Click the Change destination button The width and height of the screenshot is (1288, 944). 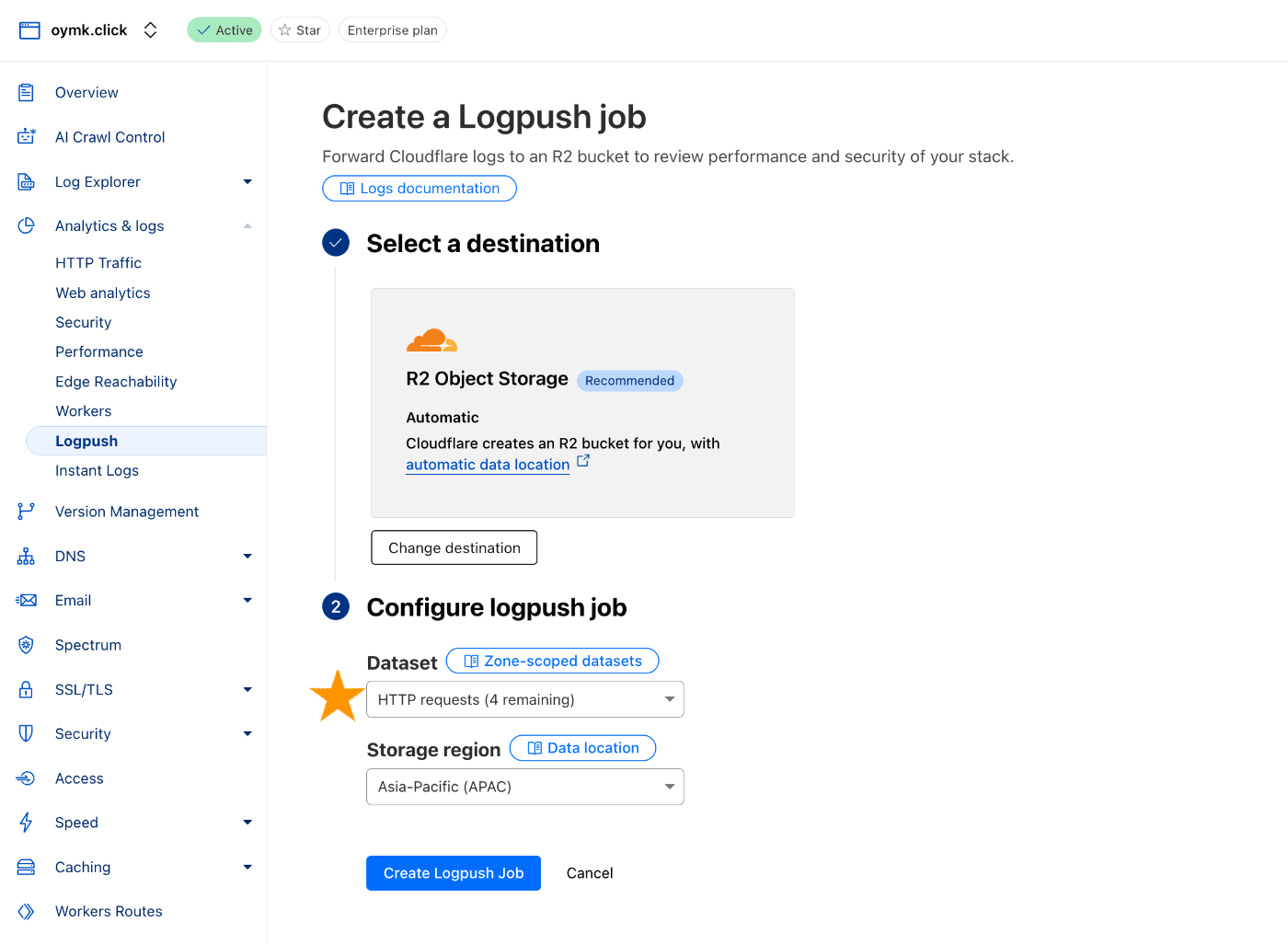point(454,547)
